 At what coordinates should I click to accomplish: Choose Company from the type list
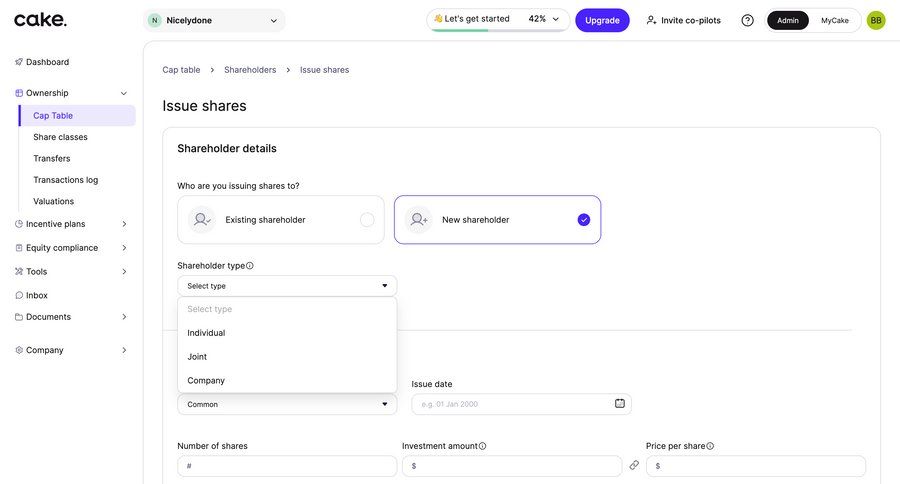tap(207, 381)
